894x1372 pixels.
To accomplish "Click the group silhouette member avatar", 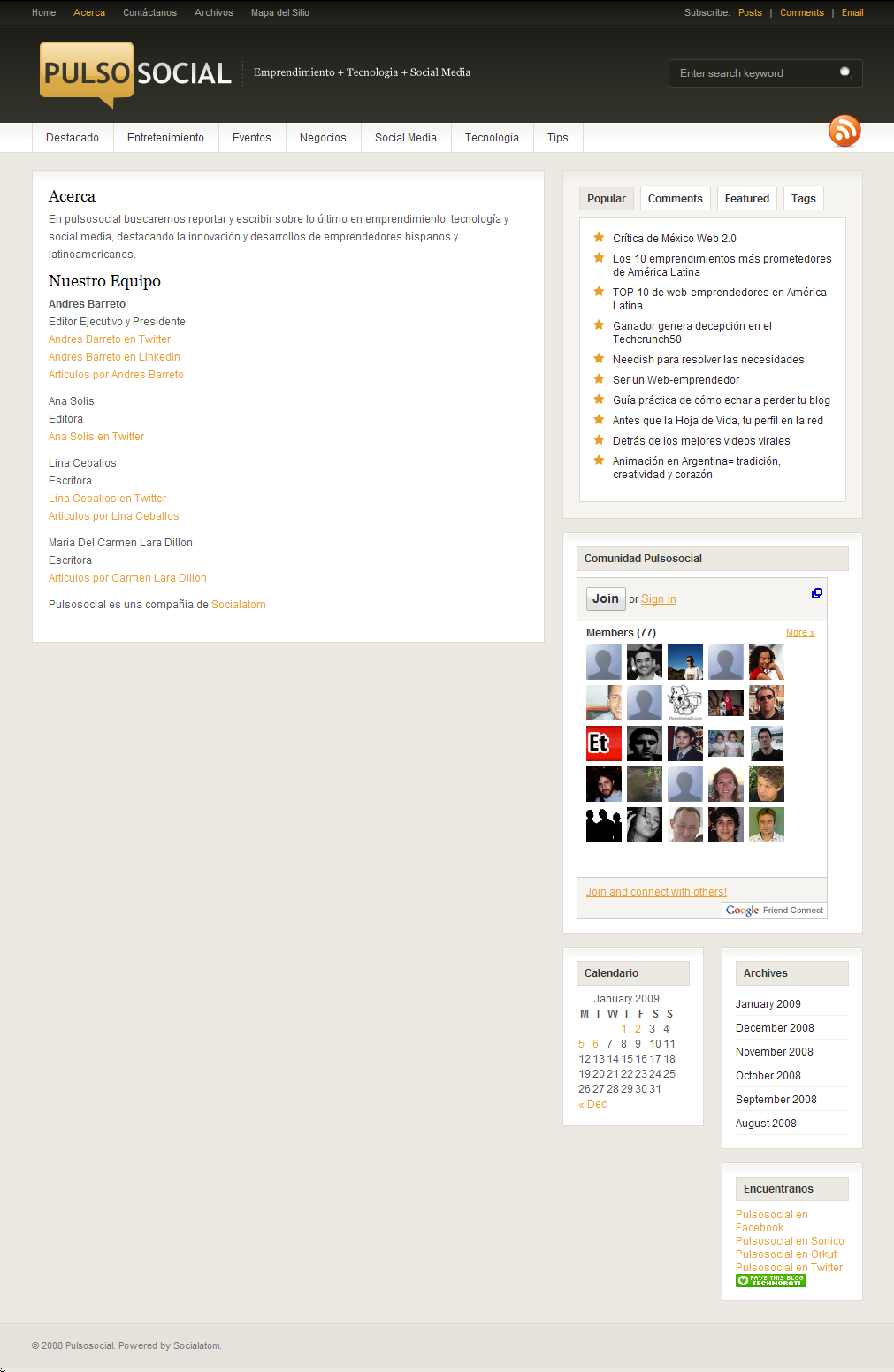I will (x=604, y=825).
